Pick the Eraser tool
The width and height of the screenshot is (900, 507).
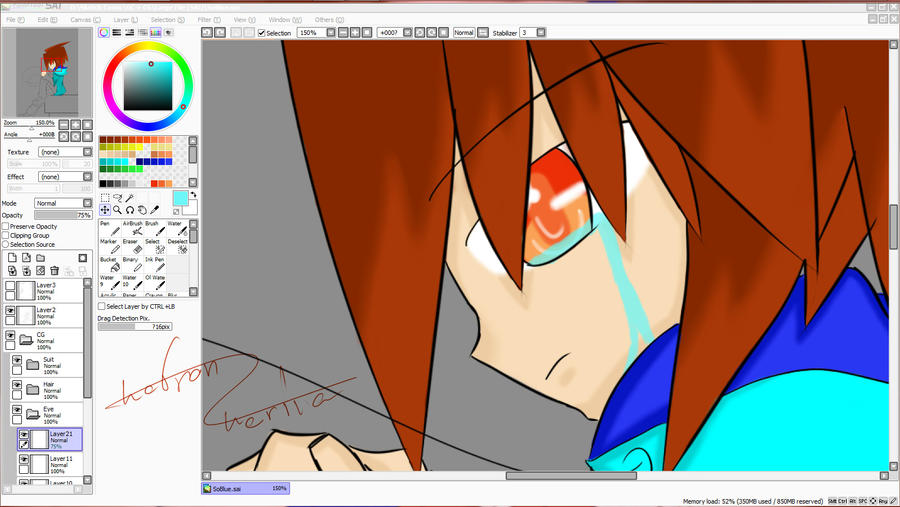click(x=133, y=246)
